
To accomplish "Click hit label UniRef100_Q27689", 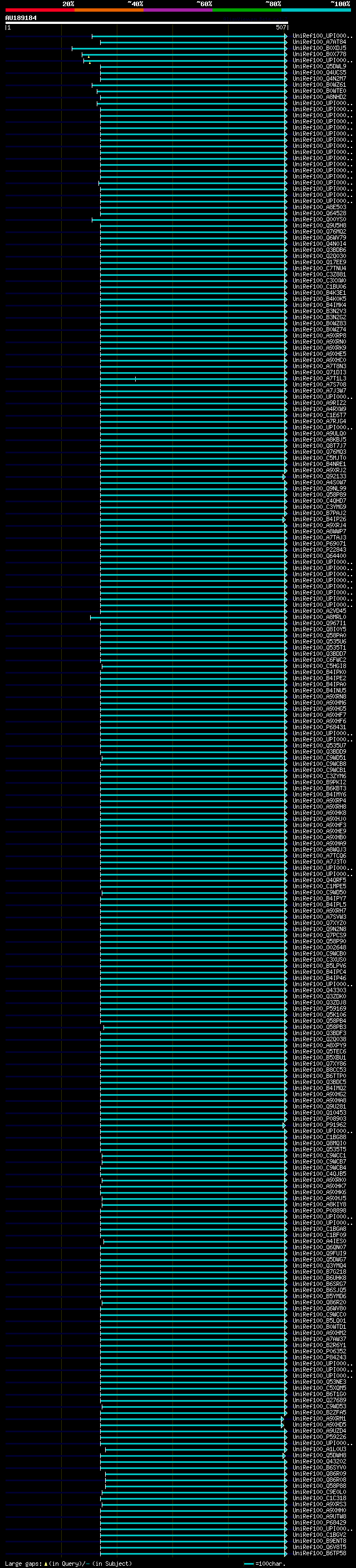I will [x=319, y=1400].
